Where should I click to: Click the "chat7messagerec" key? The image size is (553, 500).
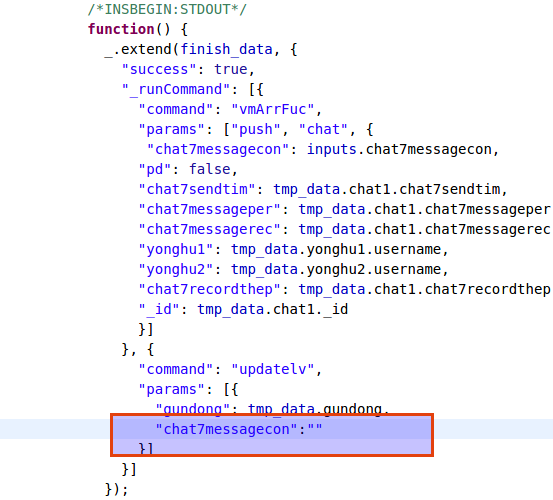(x=209, y=230)
